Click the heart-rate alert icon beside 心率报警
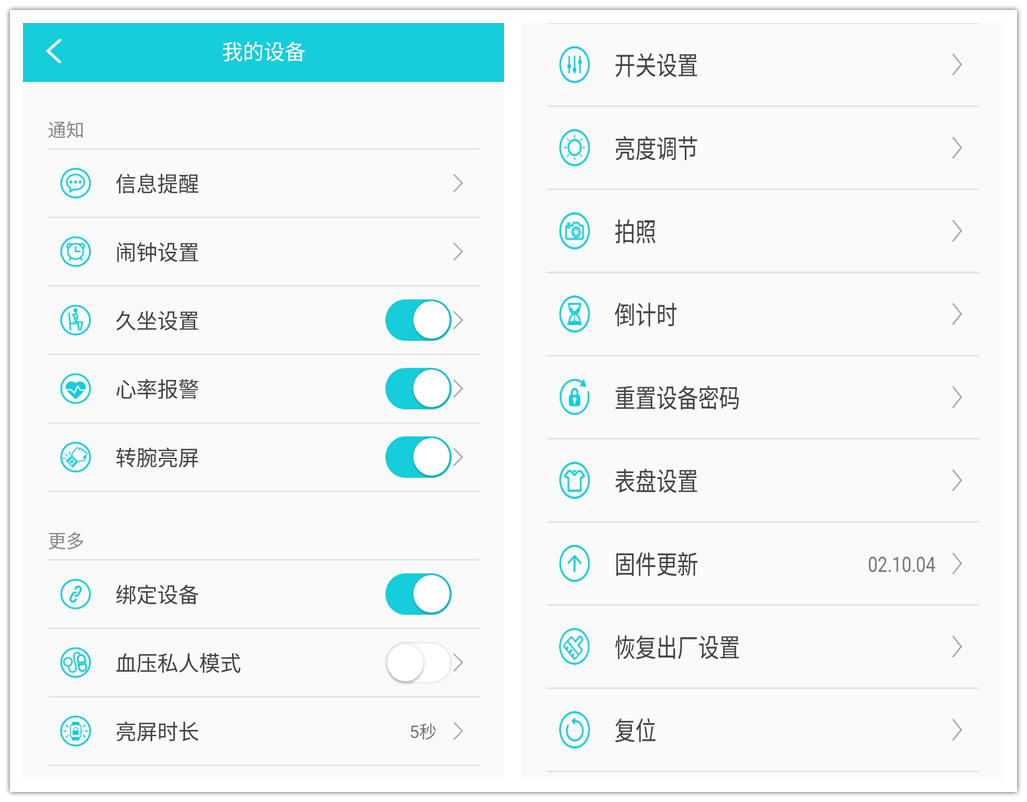The width and height of the screenshot is (1027, 802). pos(75,388)
